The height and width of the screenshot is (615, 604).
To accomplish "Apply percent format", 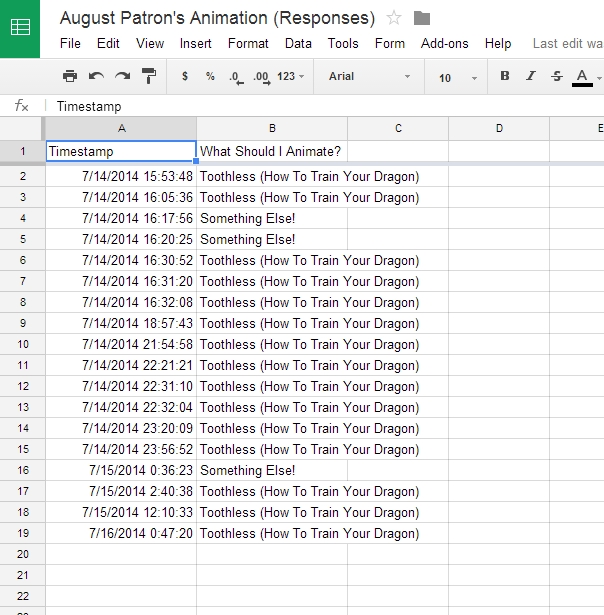I will point(210,76).
